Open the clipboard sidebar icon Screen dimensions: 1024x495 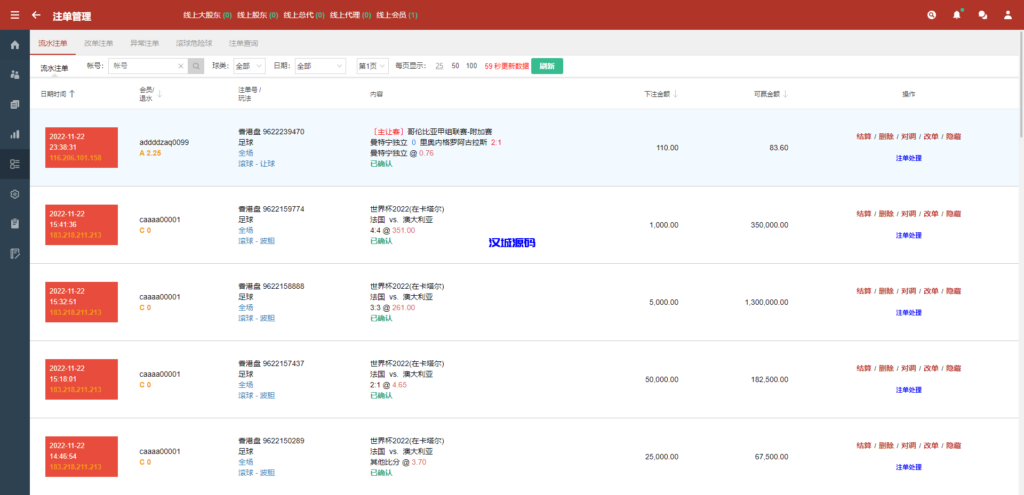[x=15, y=223]
